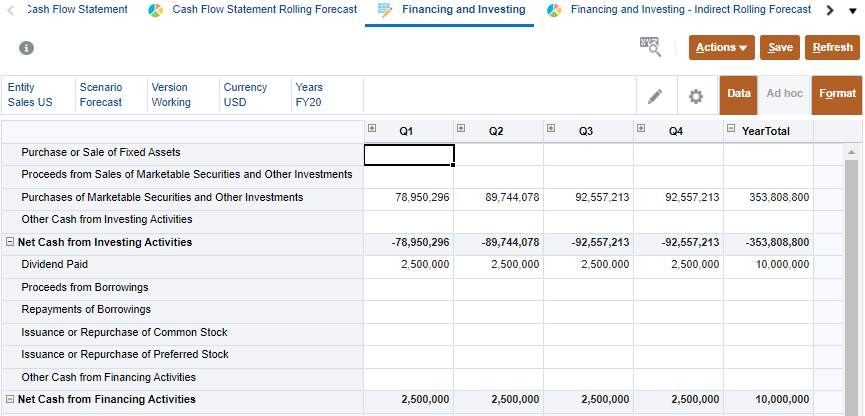Click the 353,808,800 YearTotal cell
865x416 pixels.
click(768, 198)
